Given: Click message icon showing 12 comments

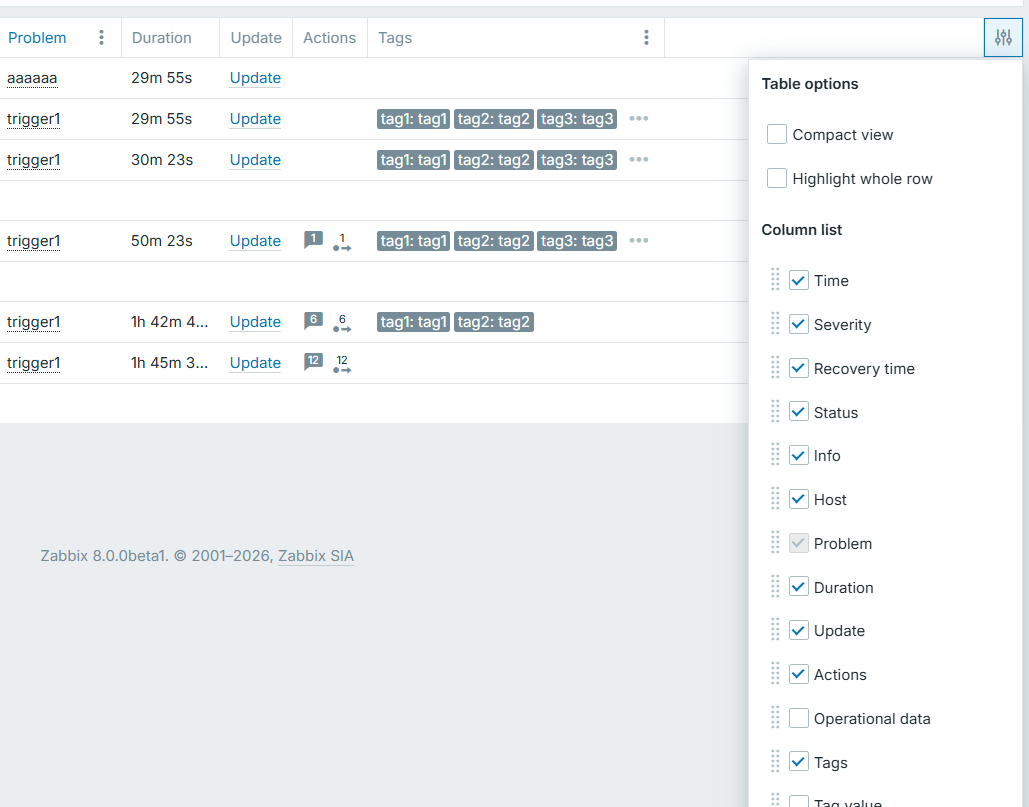Looking at the screenshot, I should pos(313,362).
